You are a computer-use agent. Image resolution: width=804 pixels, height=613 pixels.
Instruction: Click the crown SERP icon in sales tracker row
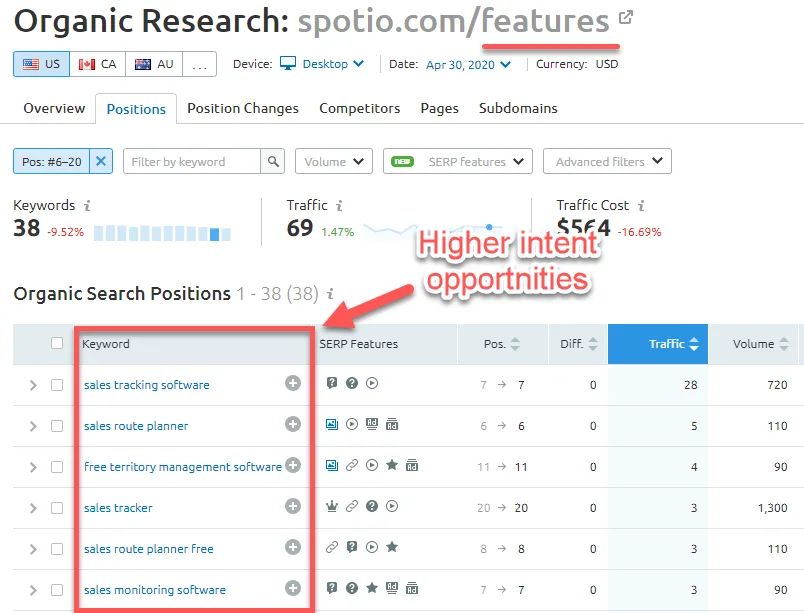[x=332, y=506]
